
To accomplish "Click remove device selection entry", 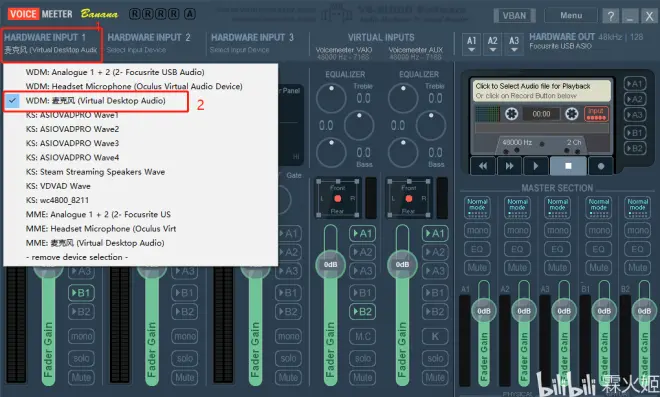I will point(141,257).
